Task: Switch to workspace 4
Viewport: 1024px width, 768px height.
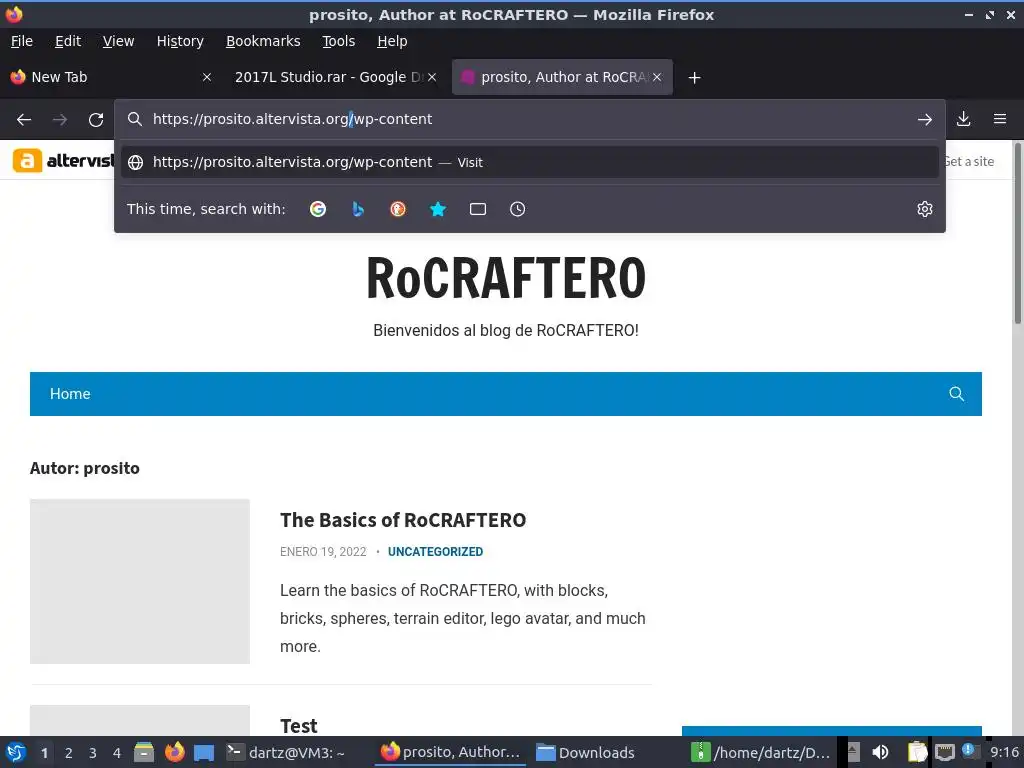Action: 117,753
